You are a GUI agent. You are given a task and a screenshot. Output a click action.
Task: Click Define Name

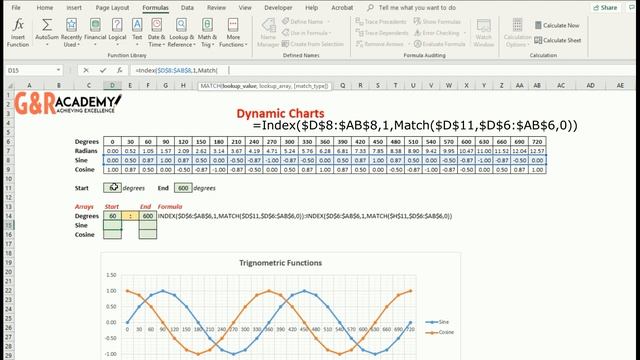[306, 22]
